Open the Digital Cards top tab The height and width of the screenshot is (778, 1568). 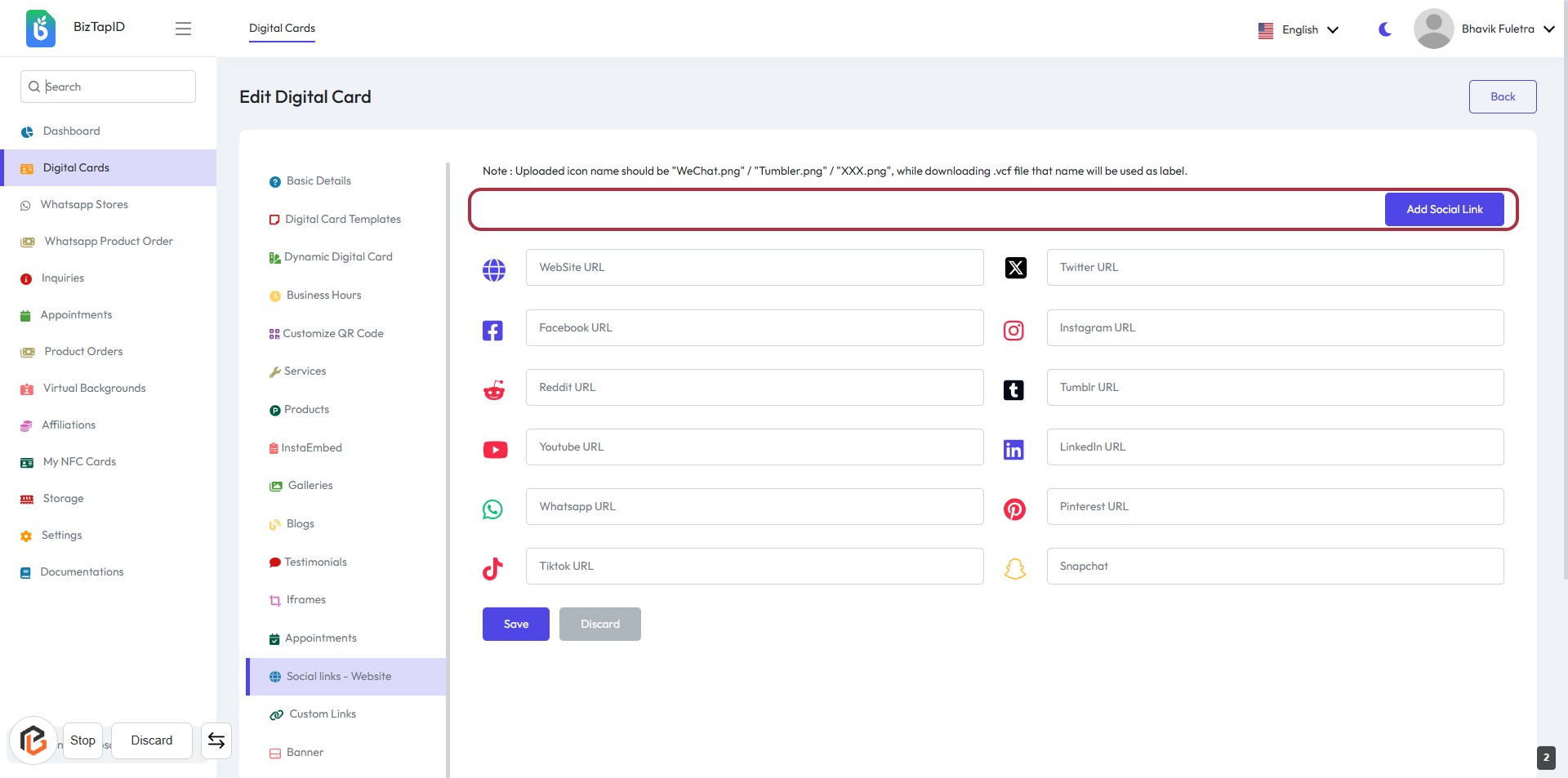click(x=282, y=28)
